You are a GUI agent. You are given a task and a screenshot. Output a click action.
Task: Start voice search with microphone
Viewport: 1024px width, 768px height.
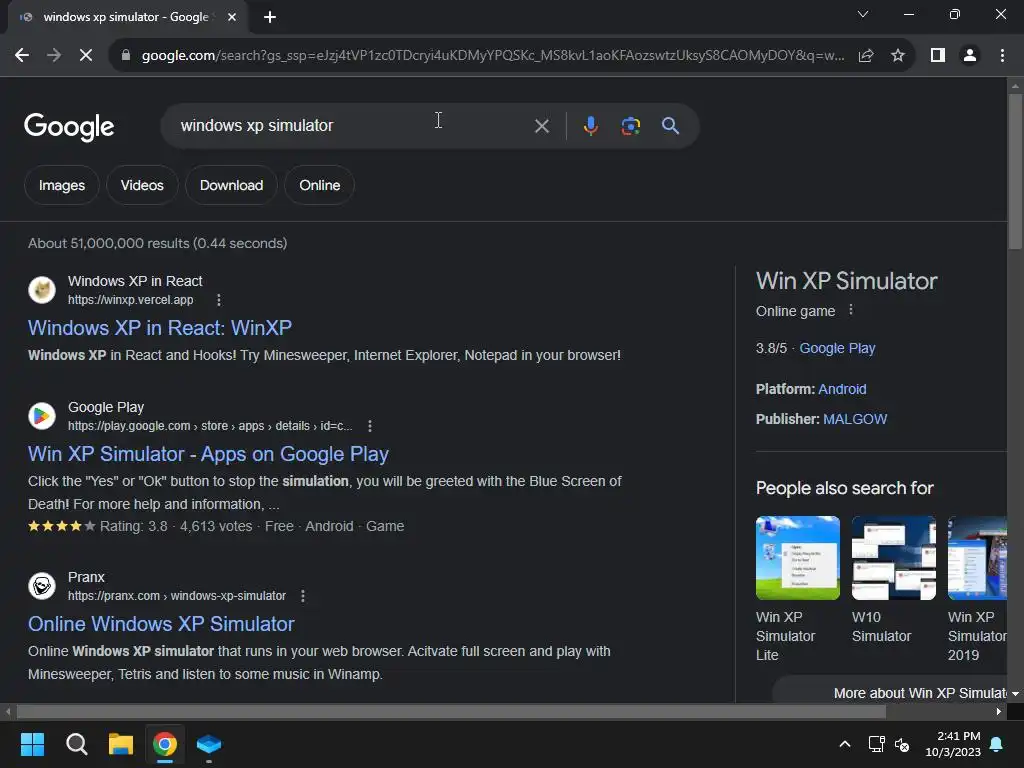pyautogui.click(x=590, y=125)
